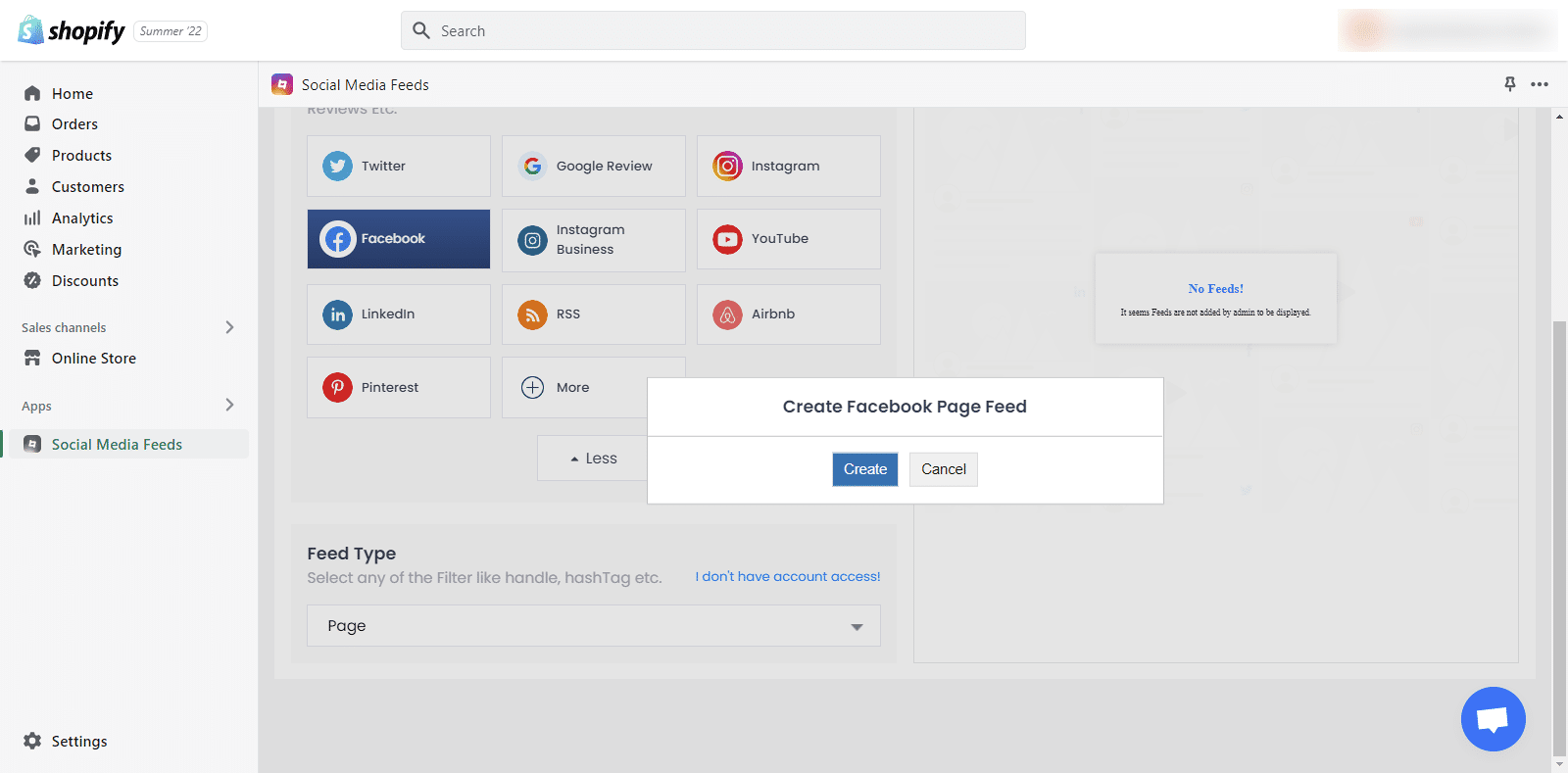Viewport: 1568px width, 773px height.
Task: Click the top search field
Action: (x=713, y=30)
